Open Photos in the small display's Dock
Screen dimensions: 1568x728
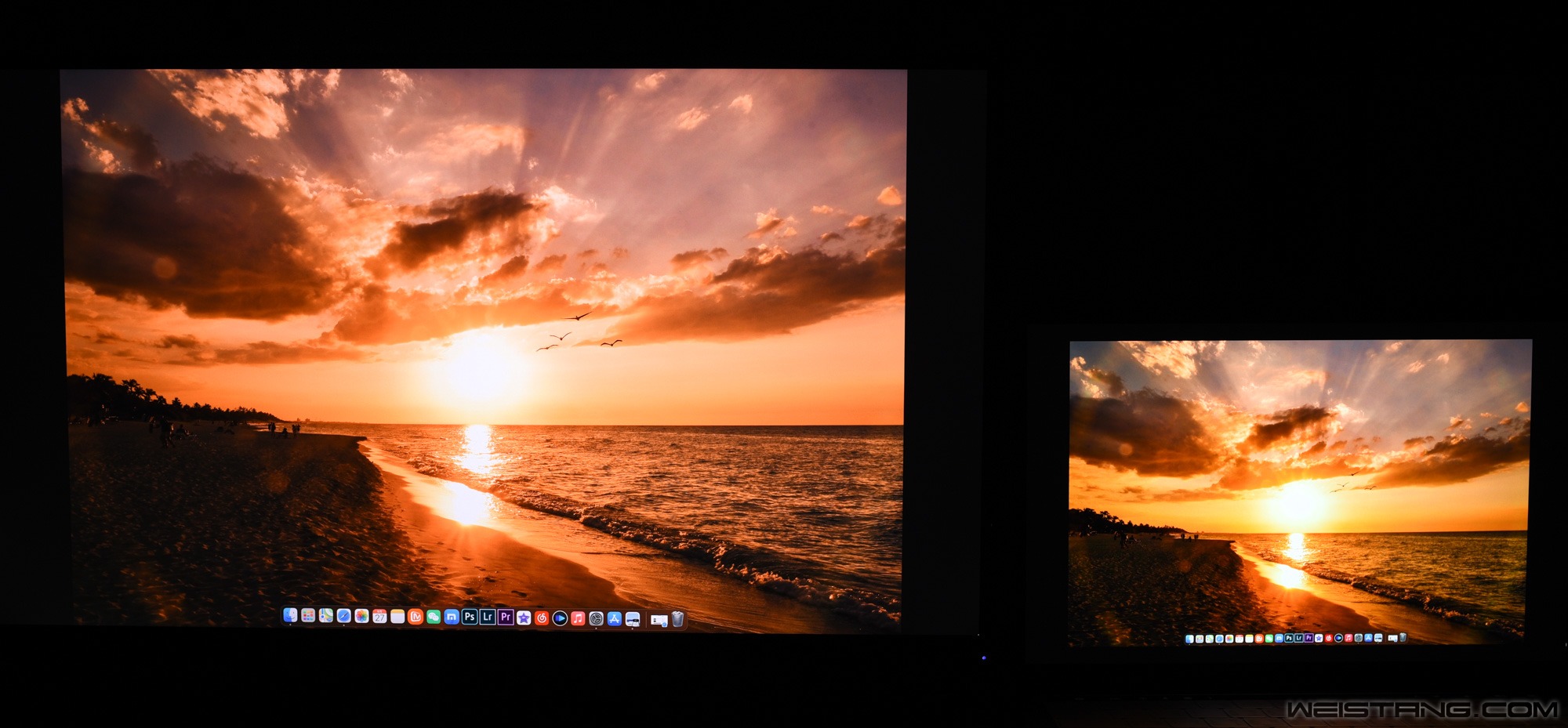coord(1229,639)
